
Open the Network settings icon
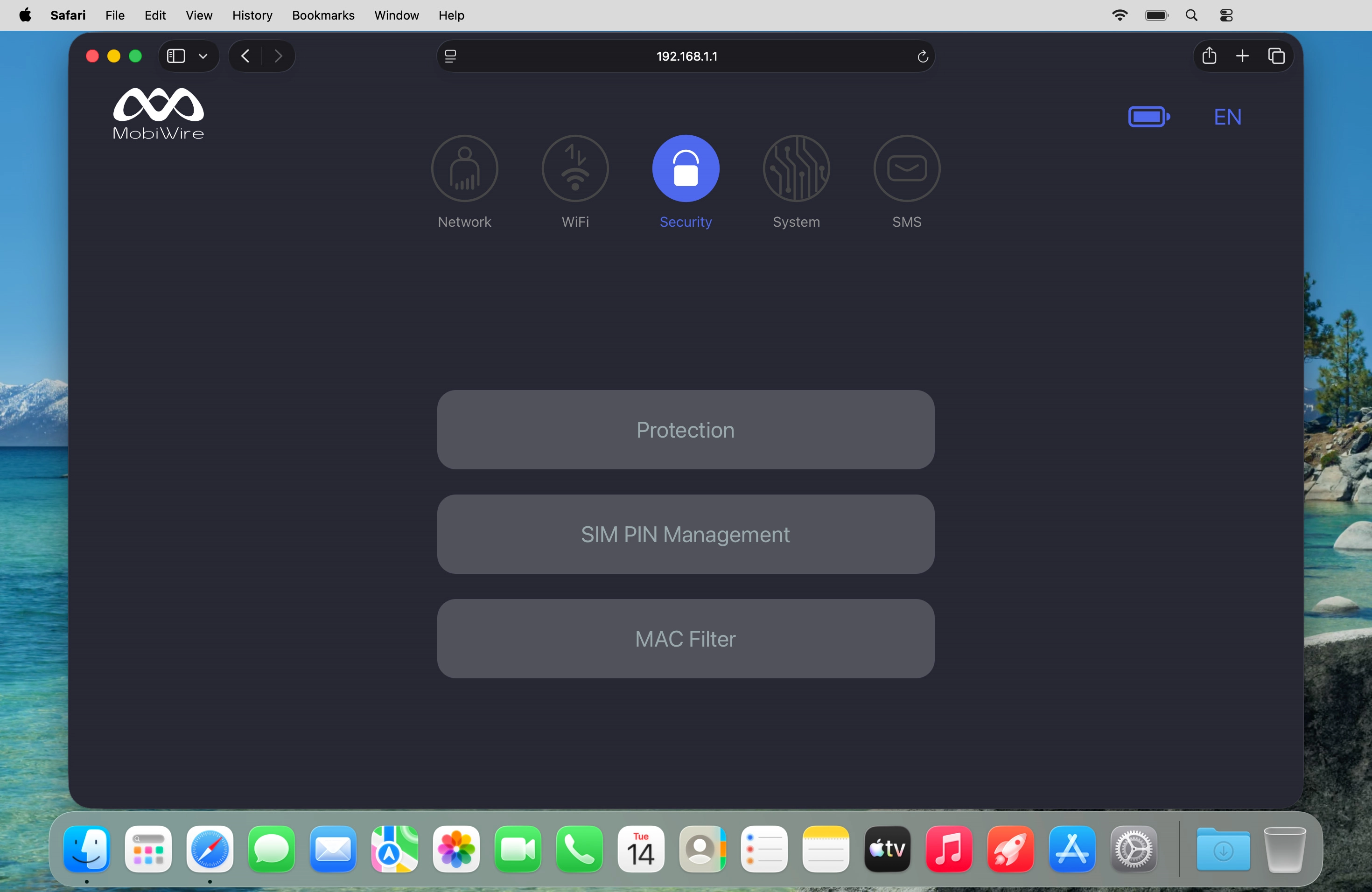click(x=465, y=168)
